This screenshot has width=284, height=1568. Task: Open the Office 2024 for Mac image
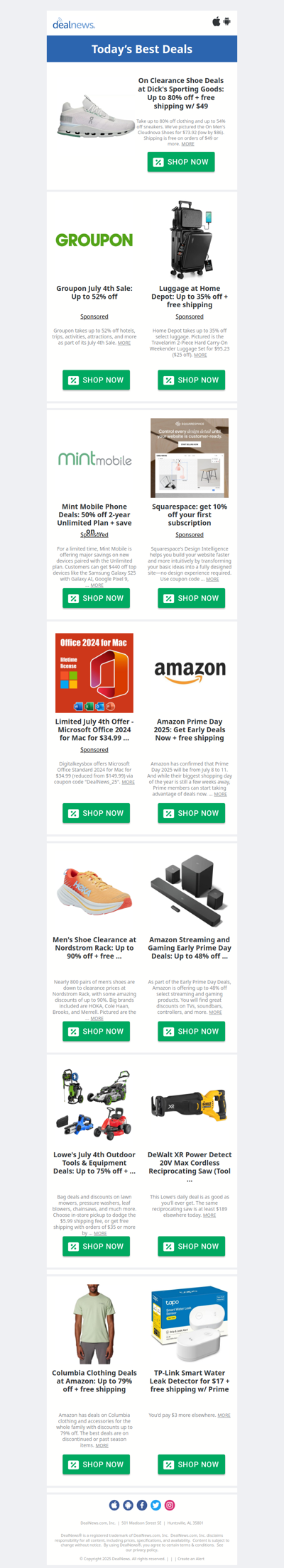click(94, 673)
